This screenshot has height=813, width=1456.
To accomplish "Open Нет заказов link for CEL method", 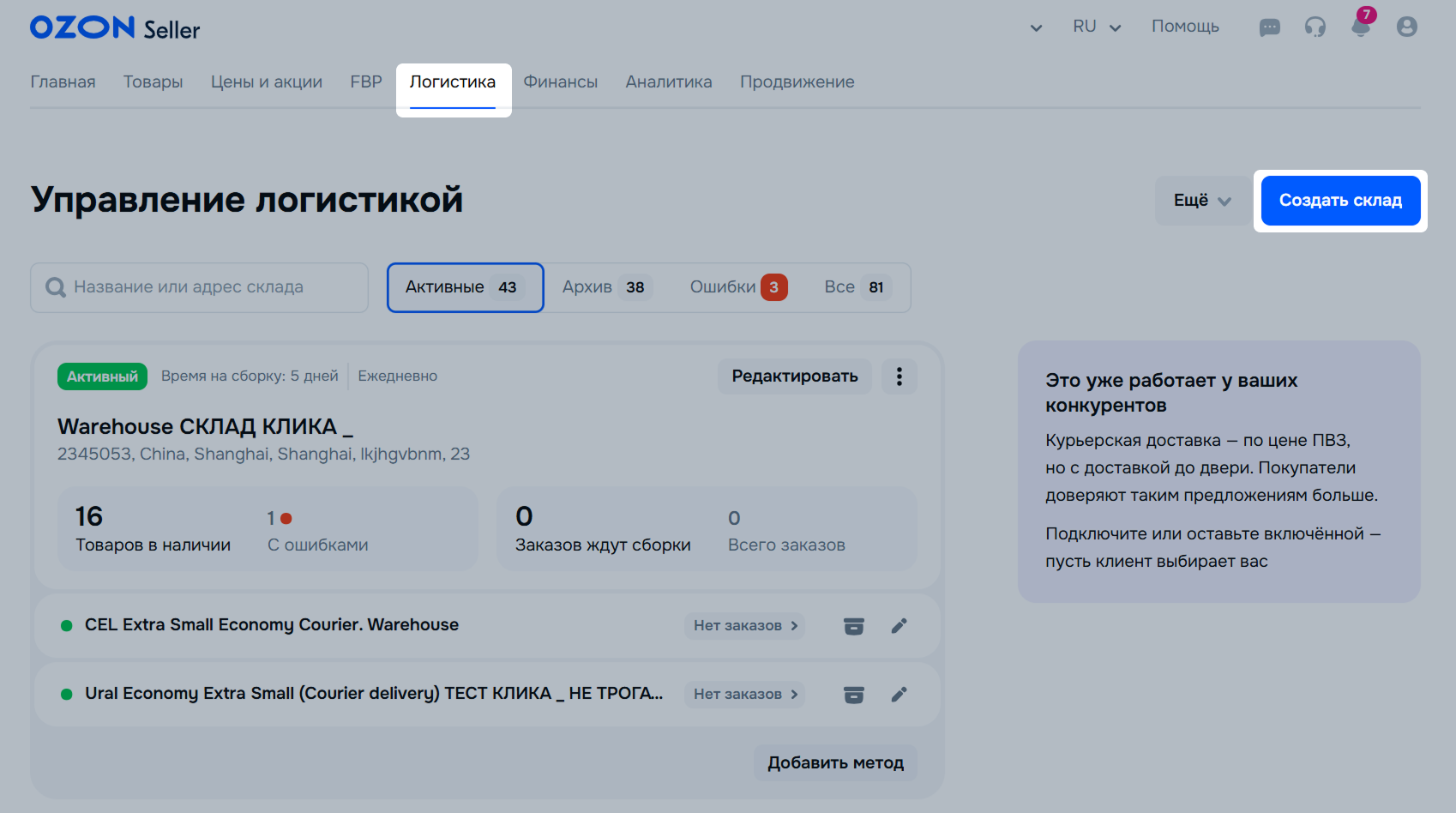I will coord(744,626).
